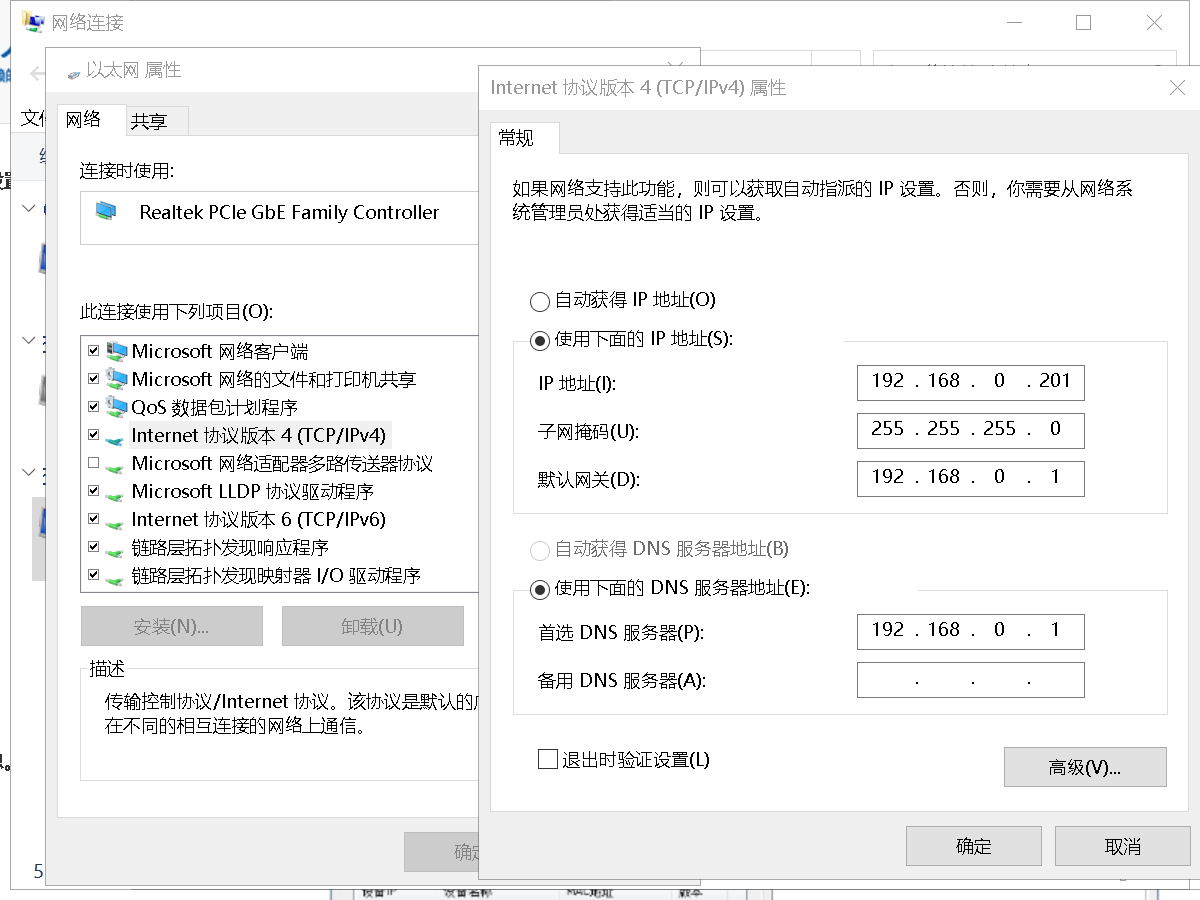The height and width of the screenshot is (900, 1200).
Task: Click the Microsoft 网络的文件和打印机共享 icon
Action: tap(117, 380)
